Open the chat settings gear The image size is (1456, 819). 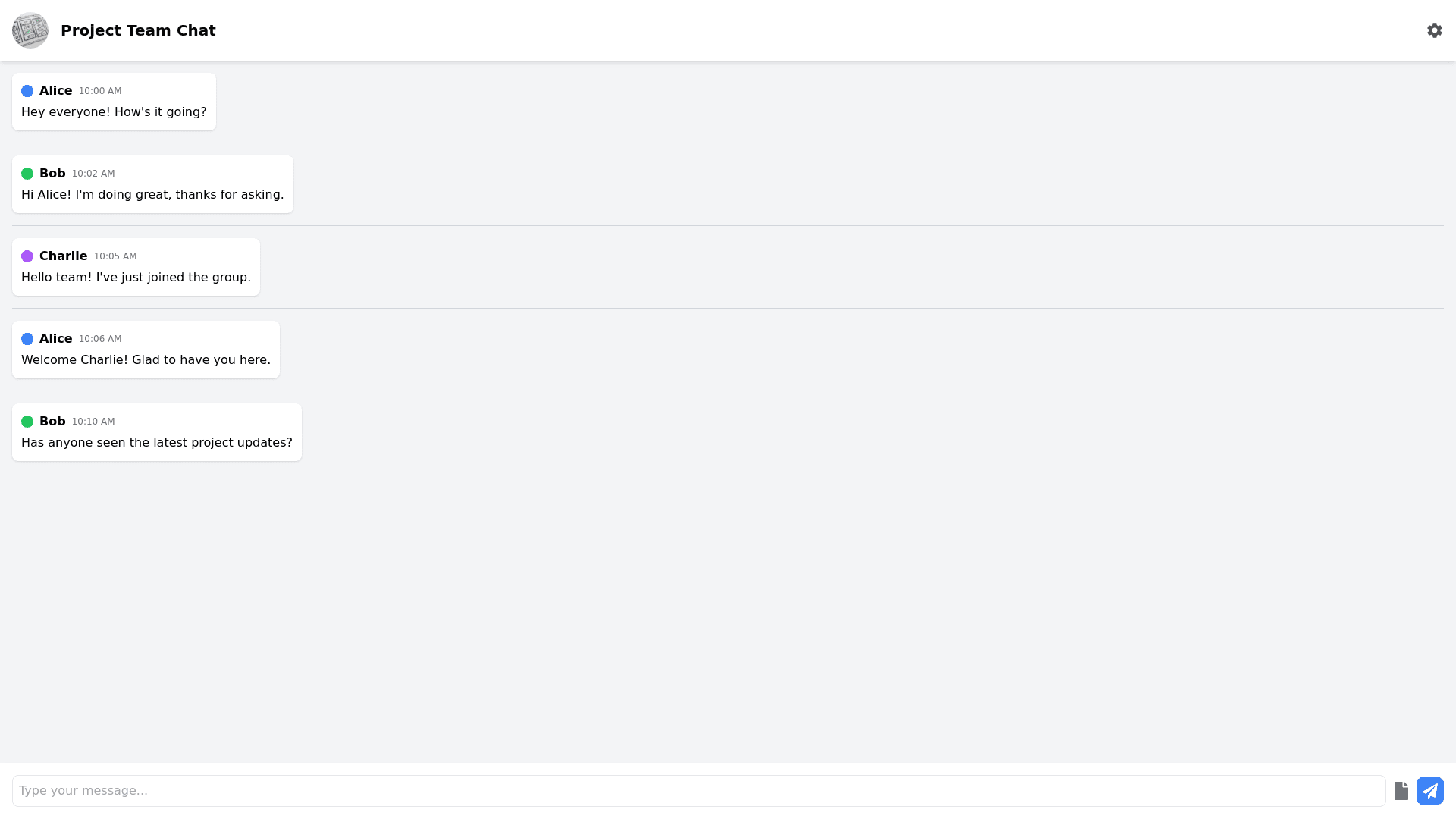1434,30
